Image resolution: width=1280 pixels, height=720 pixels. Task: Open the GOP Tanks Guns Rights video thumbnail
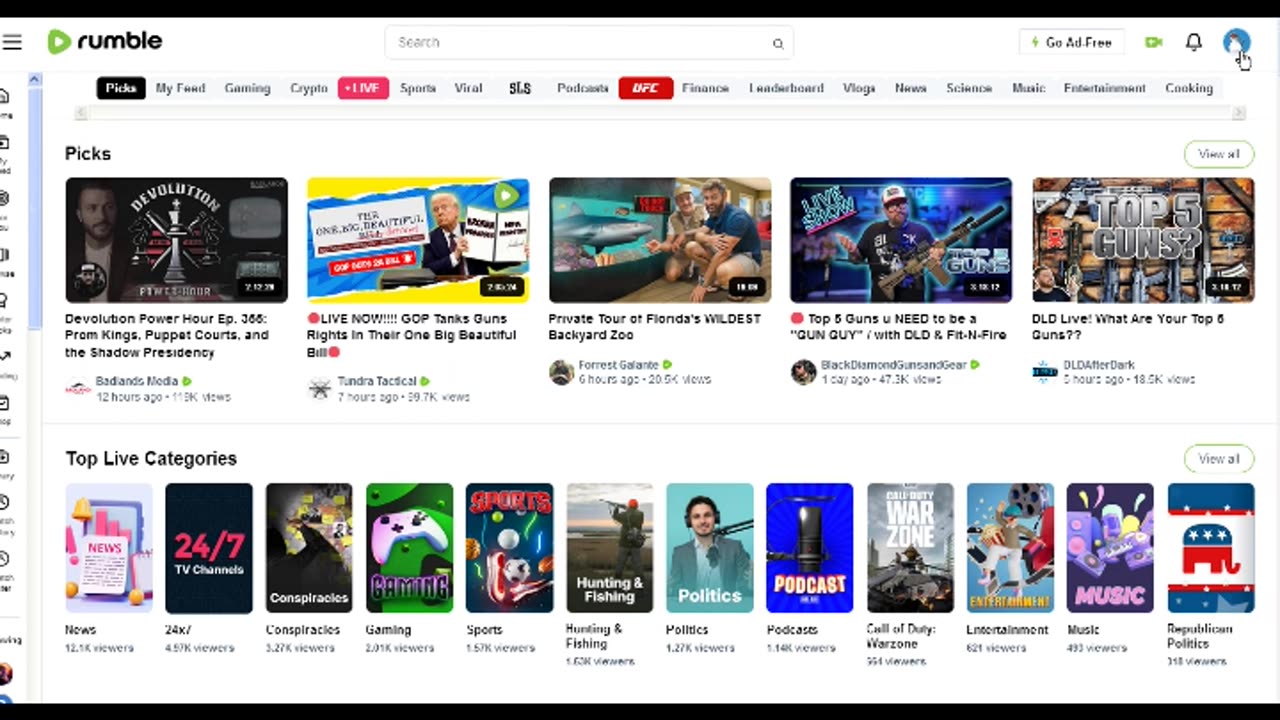[418, 240]
